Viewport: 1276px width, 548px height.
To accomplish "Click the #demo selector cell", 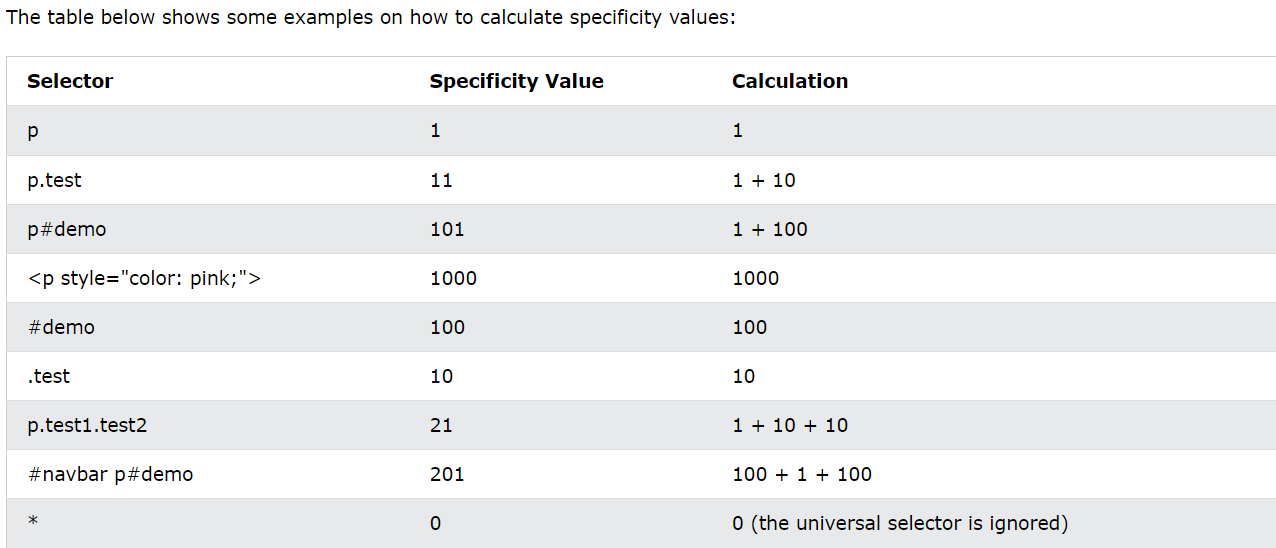I will [61, 327].
